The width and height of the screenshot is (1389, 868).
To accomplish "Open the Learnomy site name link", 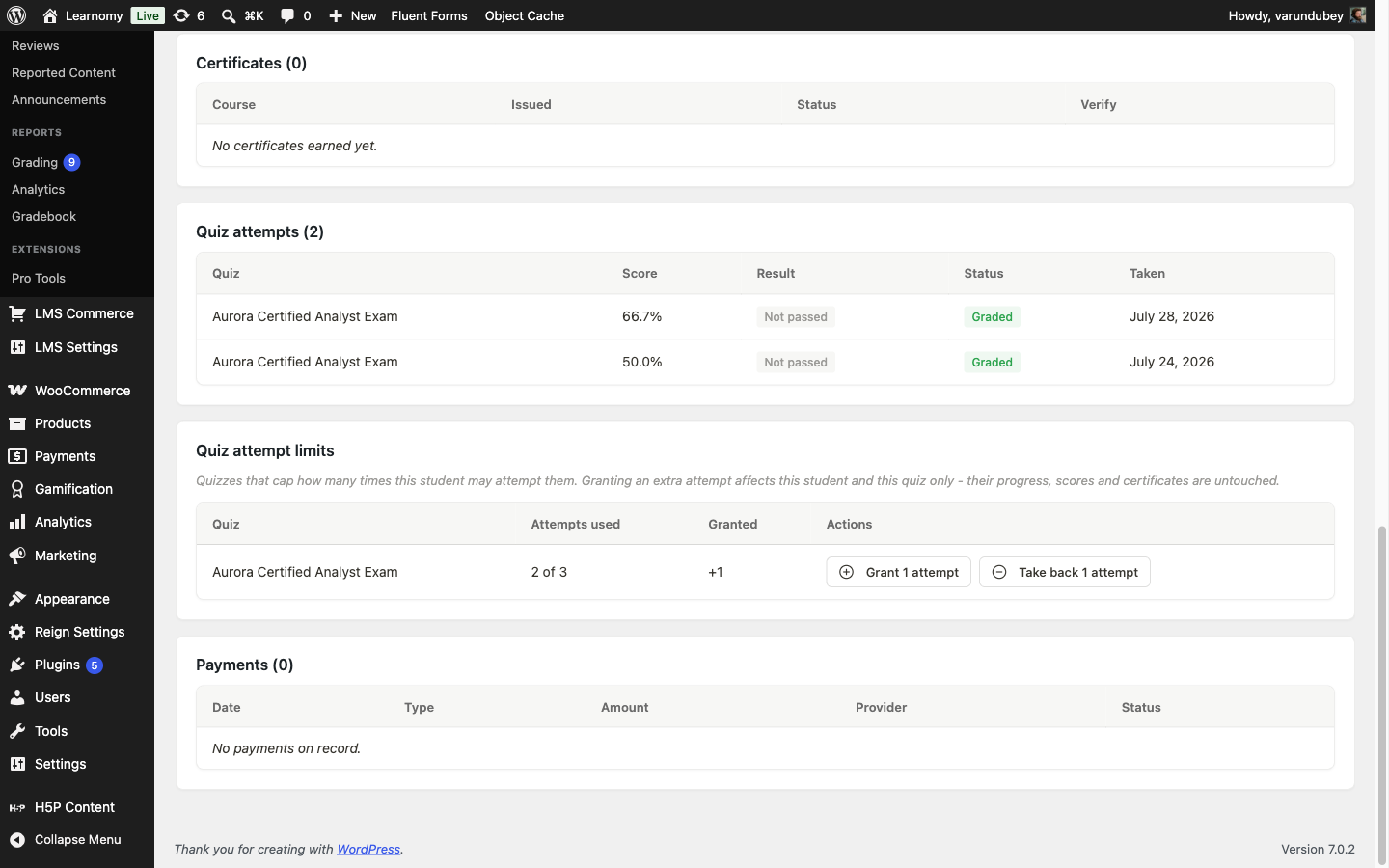I will click(94, 15).
